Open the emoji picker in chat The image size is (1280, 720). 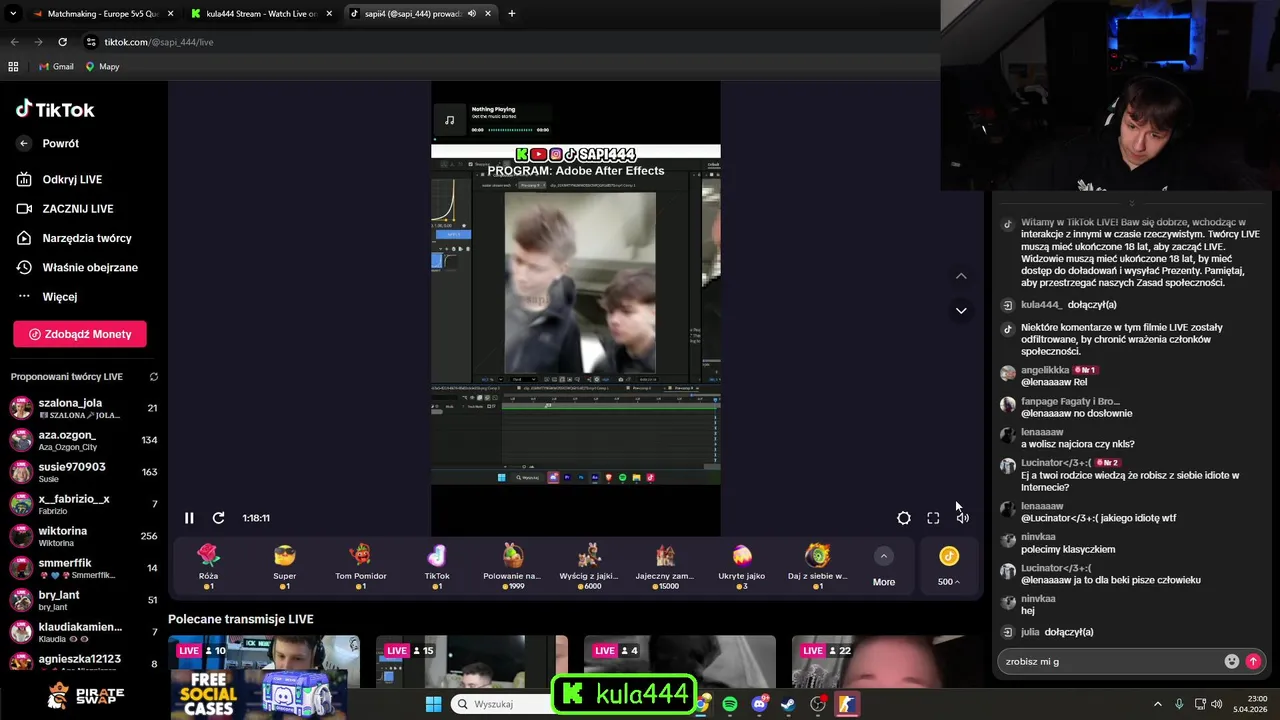1232,661
